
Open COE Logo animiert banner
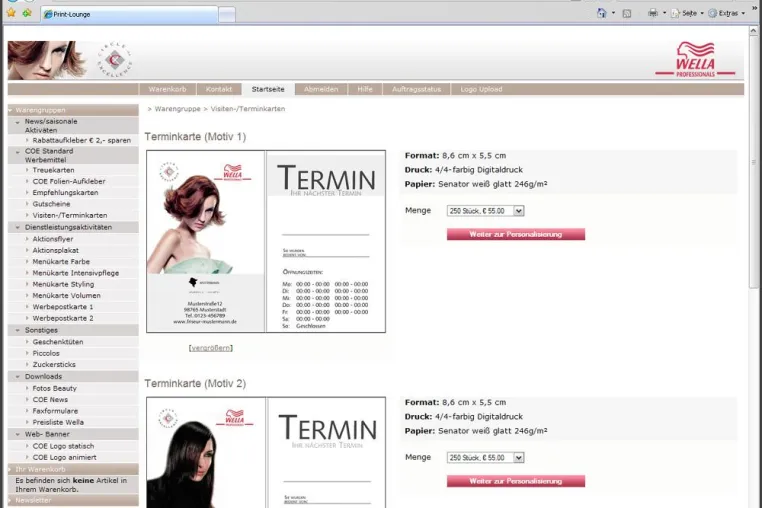[65, 457]
